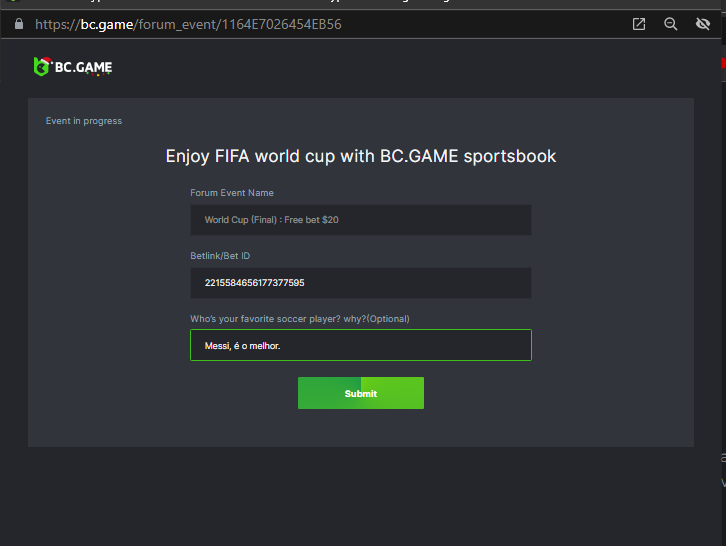Focus the Betlink/Bet ID input field
Screen dimensions: 726x546
(360, 283)
